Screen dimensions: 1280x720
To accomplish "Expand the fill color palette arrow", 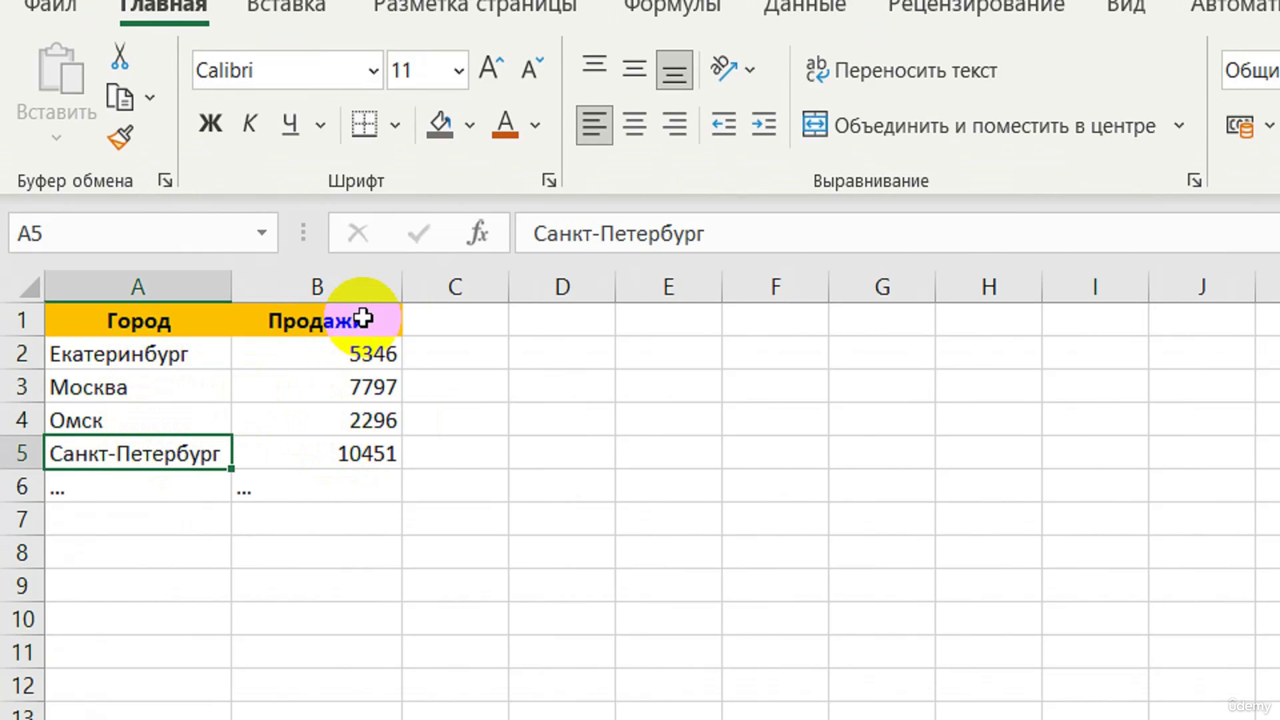I will (470, 126).
